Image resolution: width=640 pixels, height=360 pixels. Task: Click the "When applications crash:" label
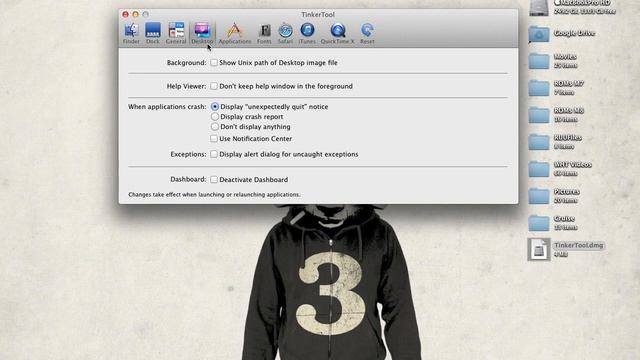[x=167, y=107]
